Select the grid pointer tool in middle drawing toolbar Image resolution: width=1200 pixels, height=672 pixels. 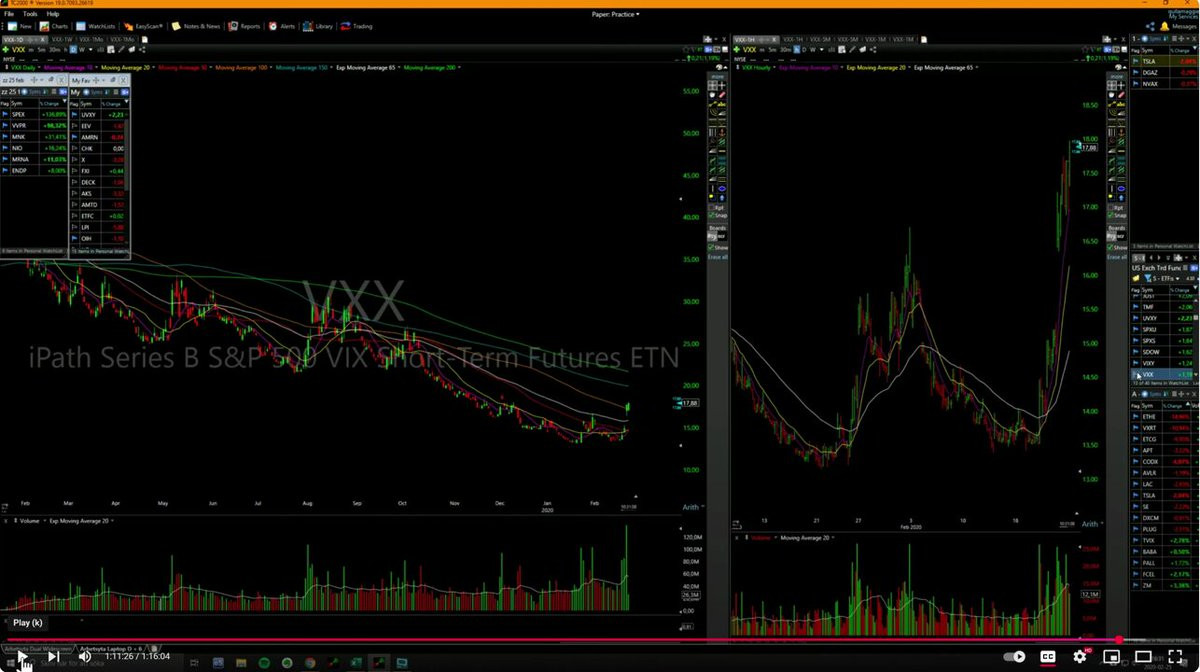[x=712, y=85]
